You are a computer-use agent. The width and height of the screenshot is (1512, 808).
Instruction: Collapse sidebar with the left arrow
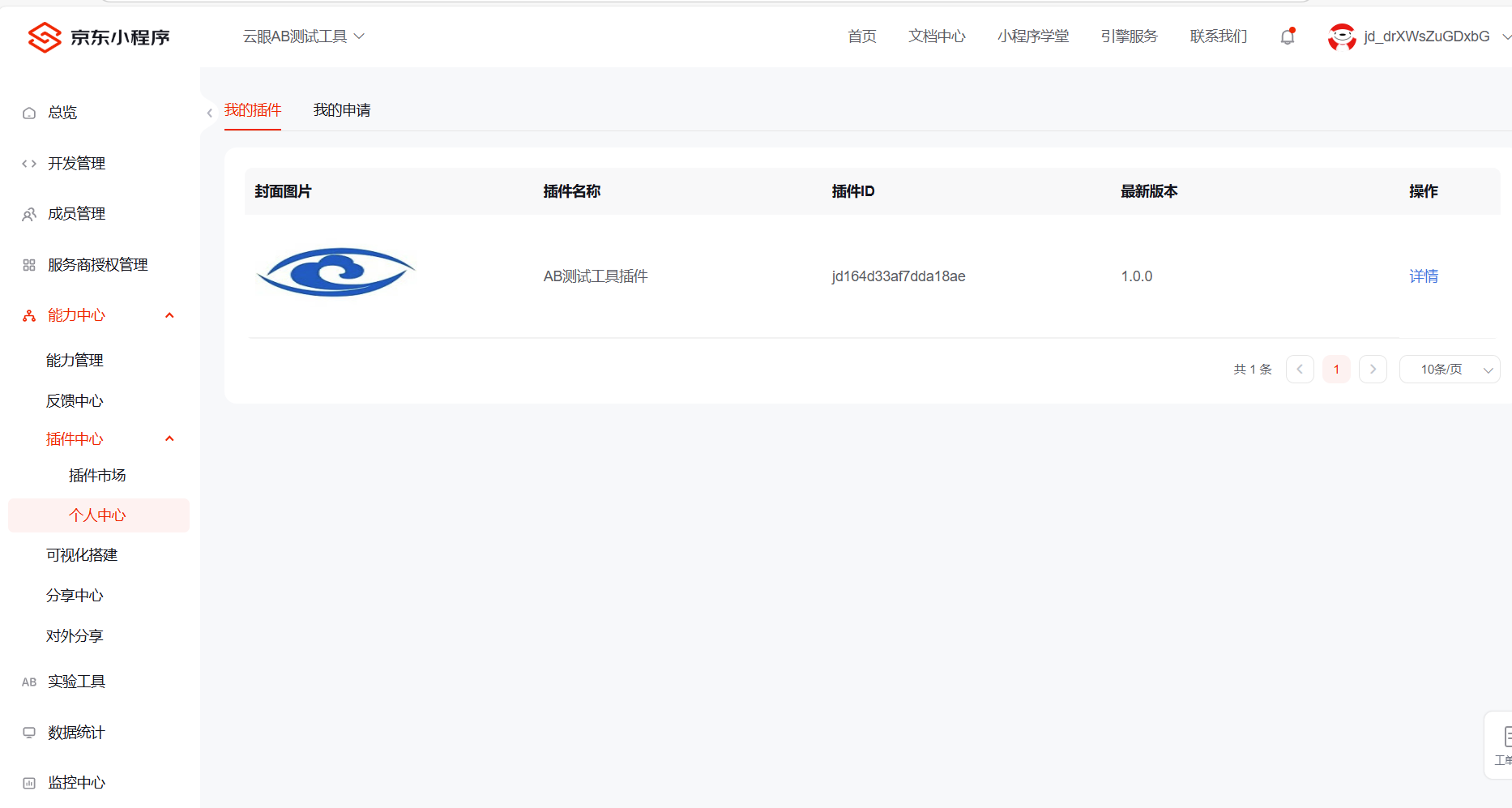pyautogui.click(x=209, y=113)
